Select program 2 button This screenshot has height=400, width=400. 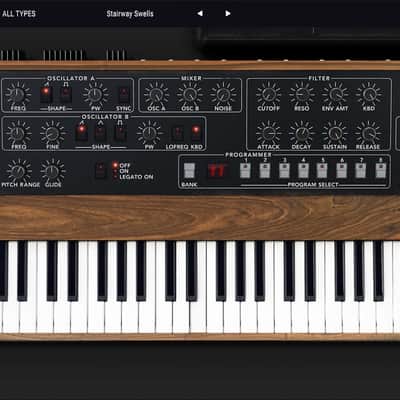pyautogui.click(x=265, y=171)
